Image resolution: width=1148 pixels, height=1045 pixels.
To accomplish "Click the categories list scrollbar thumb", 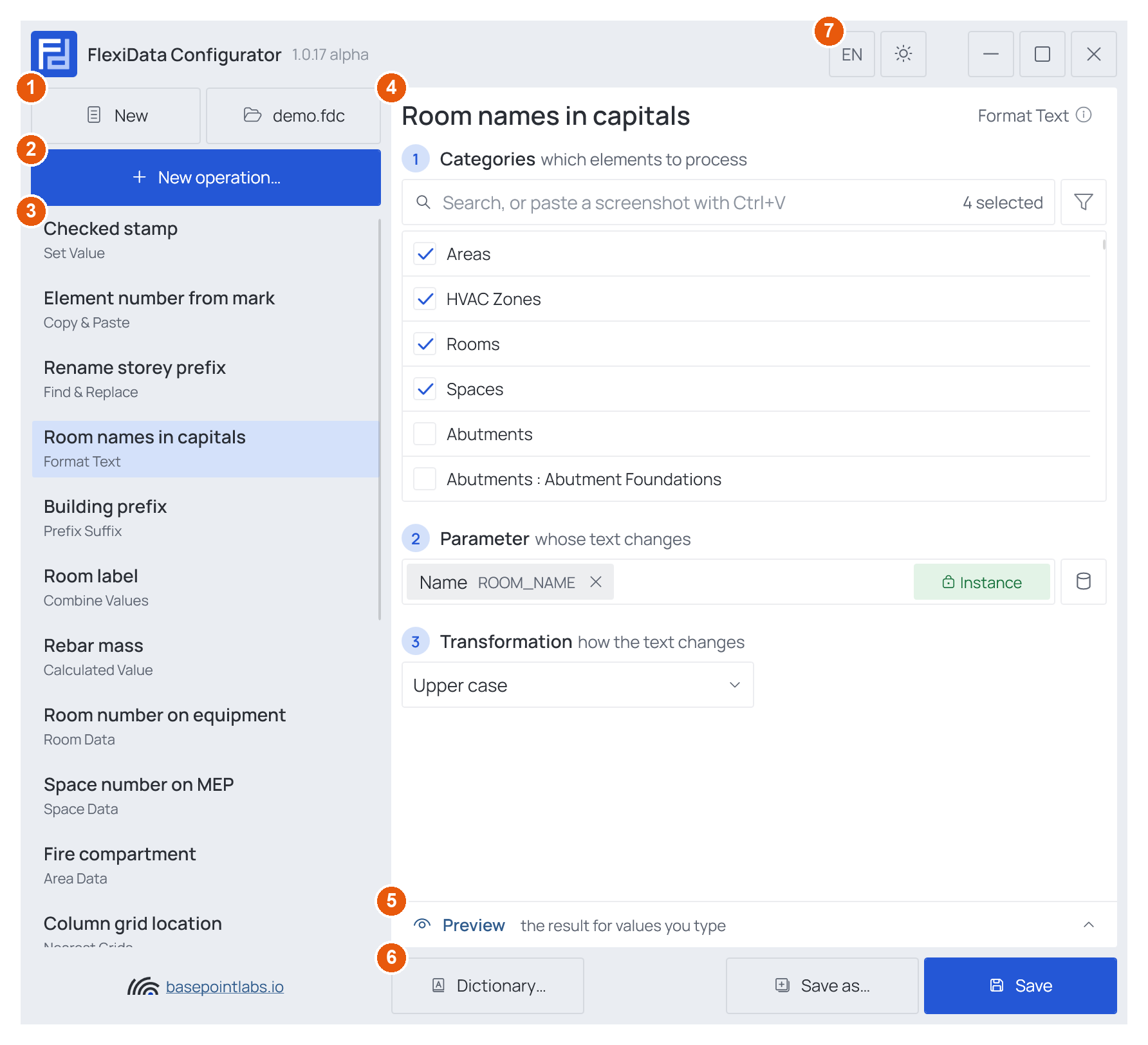I will coord(1104,245).
